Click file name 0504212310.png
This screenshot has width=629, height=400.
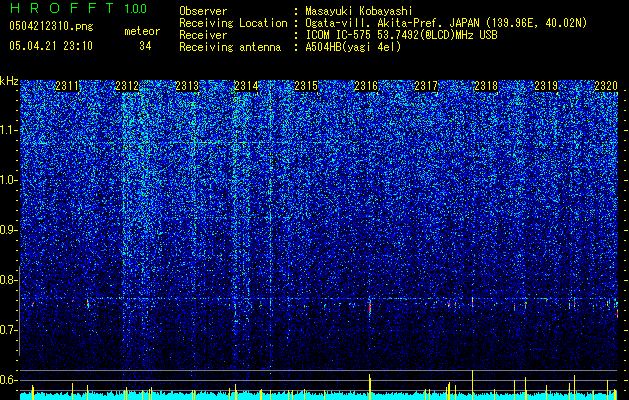pos(51,26)
